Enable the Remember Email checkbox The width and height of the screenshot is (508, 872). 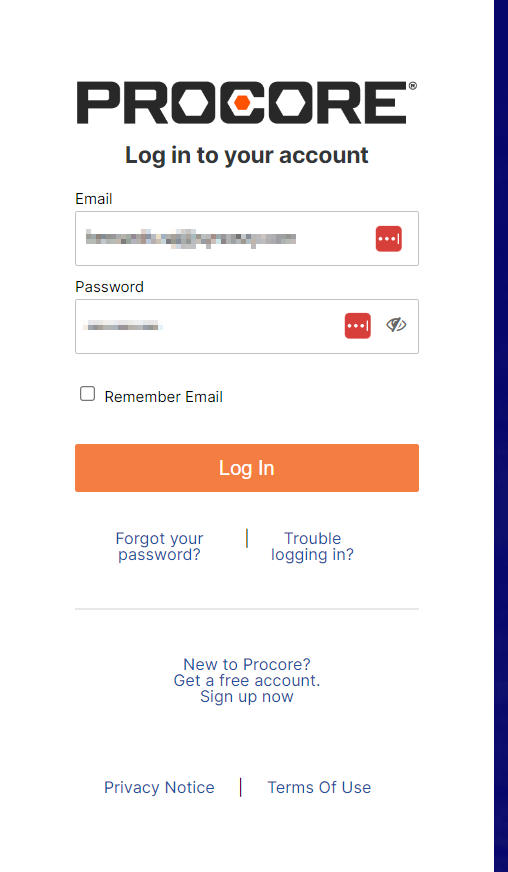pyautogui.click(x=87, y=394)
